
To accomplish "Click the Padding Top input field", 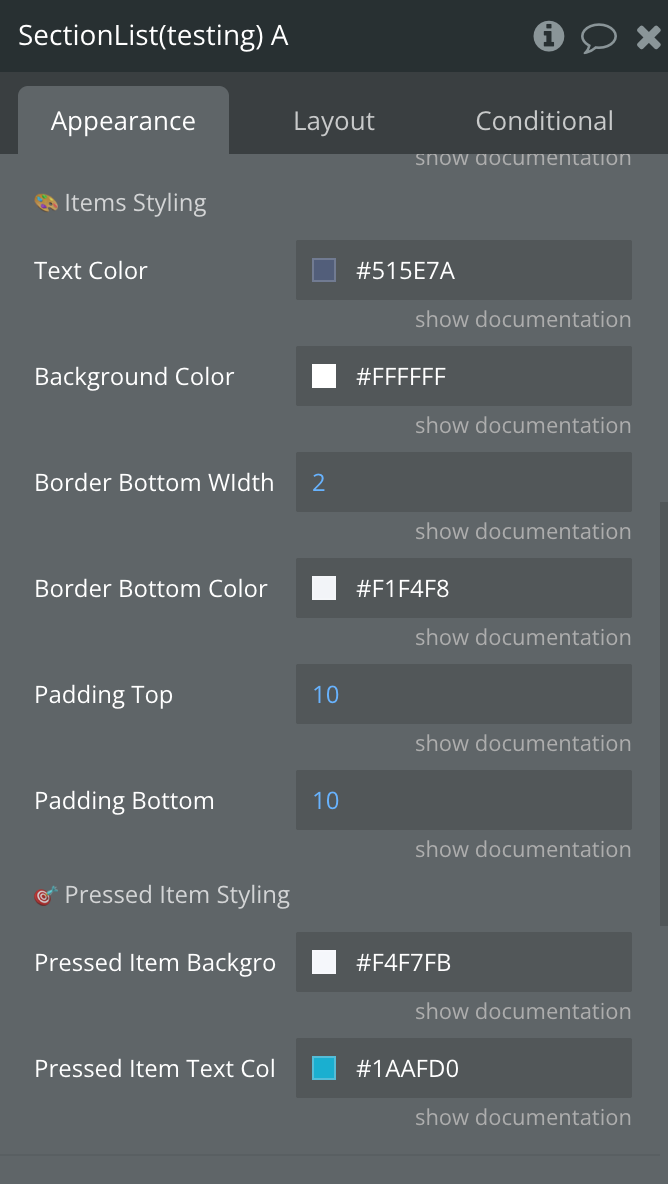I will pyautogui.click(x=464, y=694).
